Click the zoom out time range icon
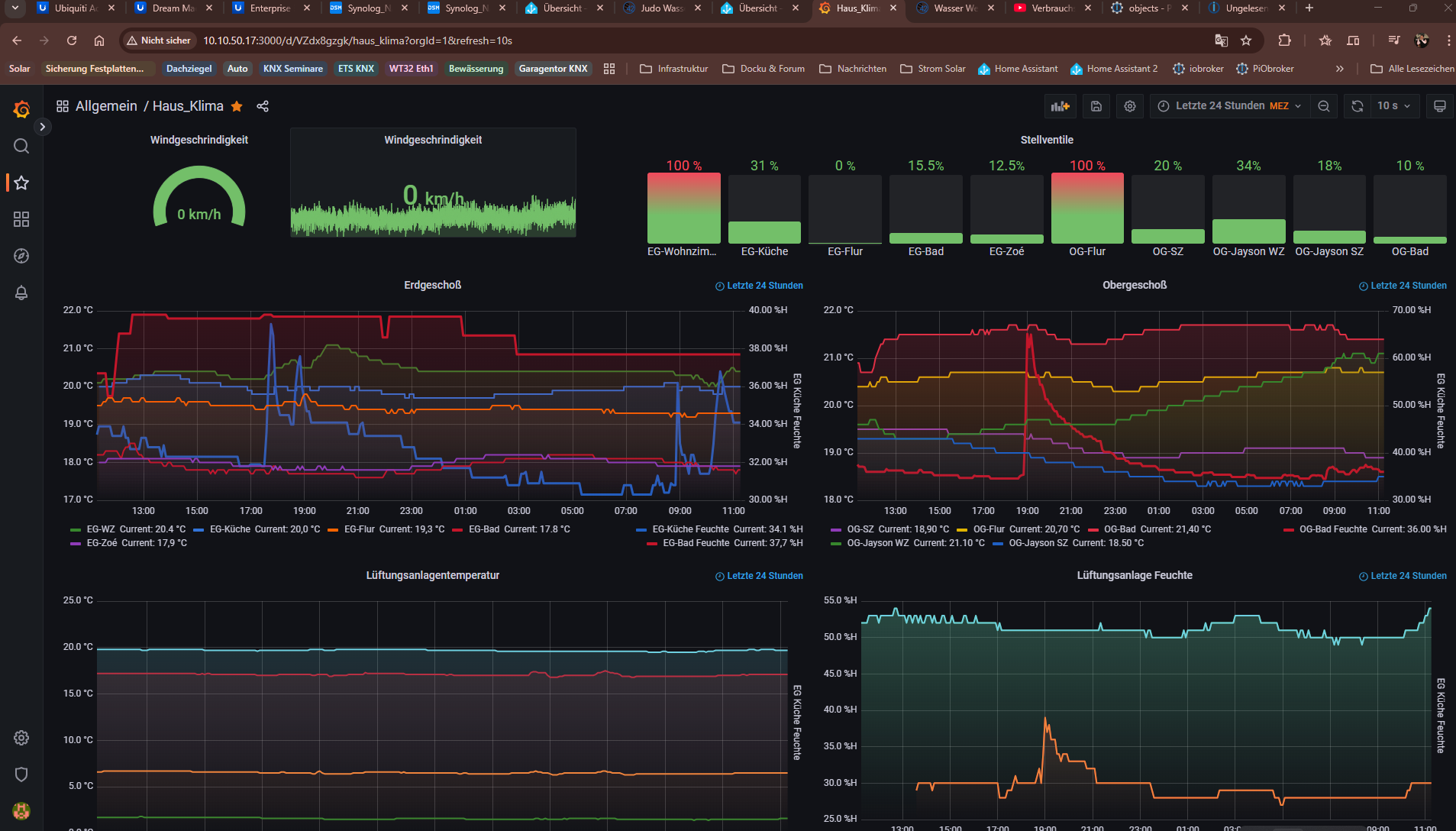 1324,106
